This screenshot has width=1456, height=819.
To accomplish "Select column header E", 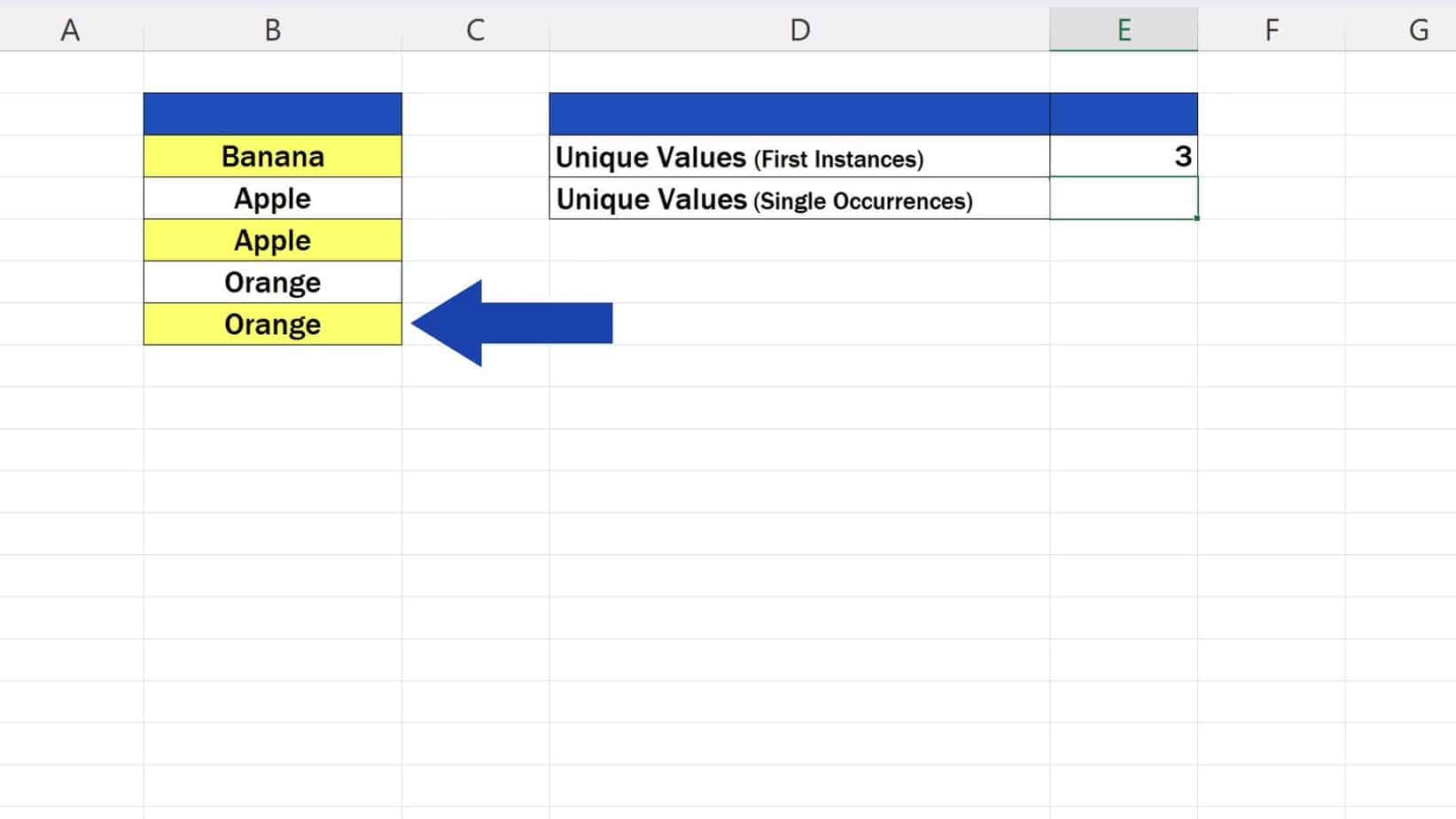I will click(x=1124, y=28).
